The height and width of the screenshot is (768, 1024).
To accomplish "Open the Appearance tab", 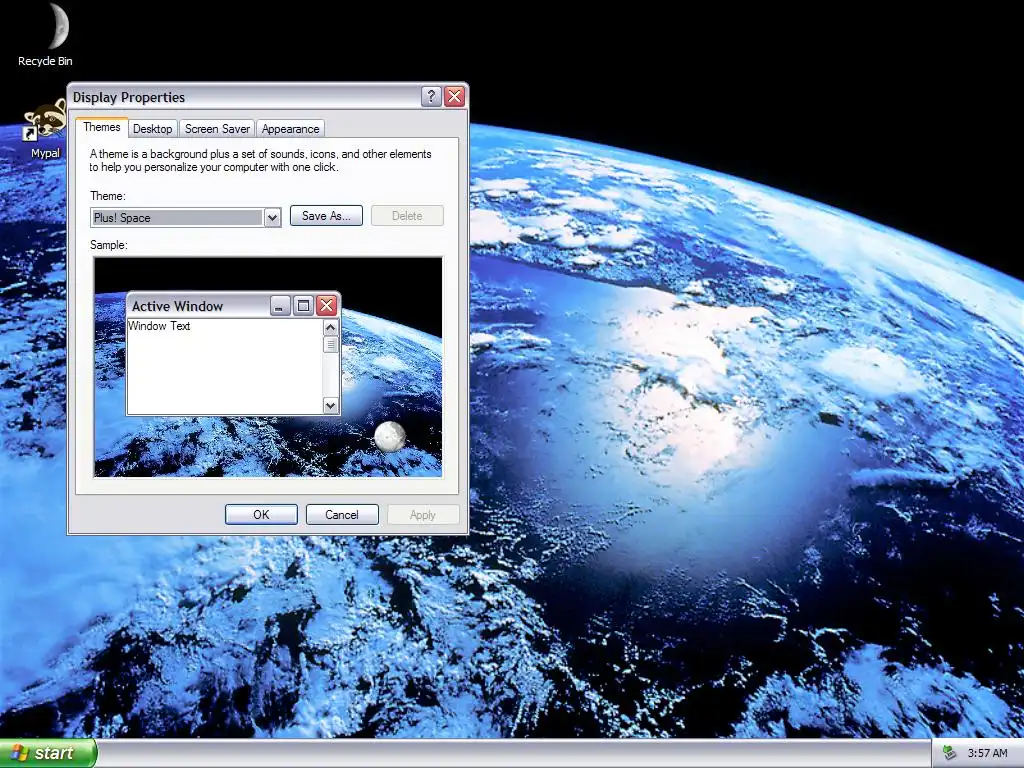I will click(x=291, y=129).
